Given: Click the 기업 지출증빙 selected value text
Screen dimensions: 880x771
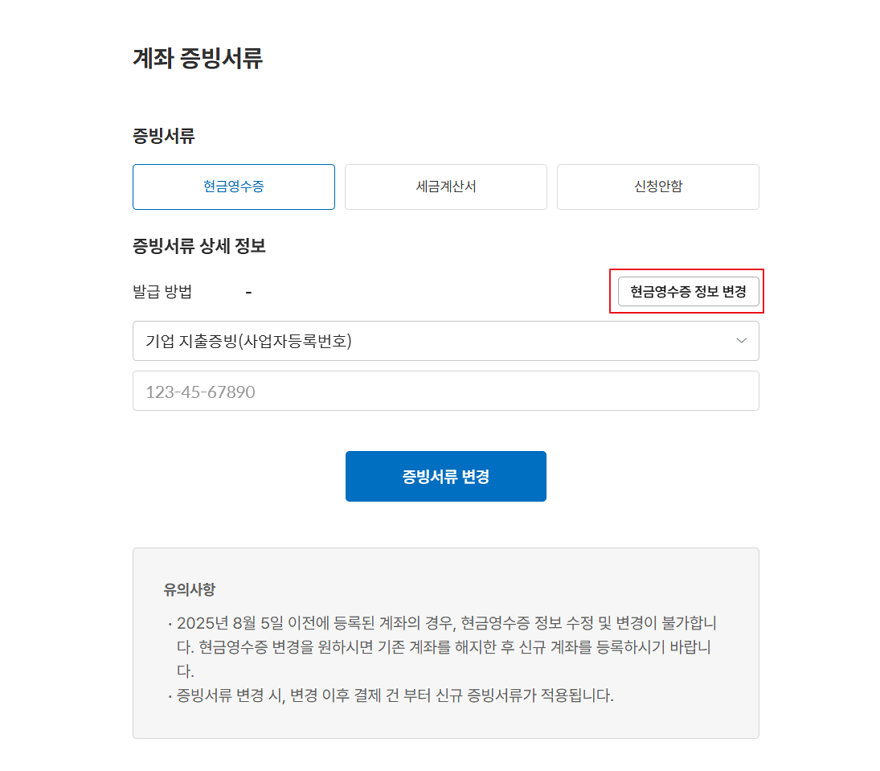Looking at the screenshot, I should tap(249, 341).
